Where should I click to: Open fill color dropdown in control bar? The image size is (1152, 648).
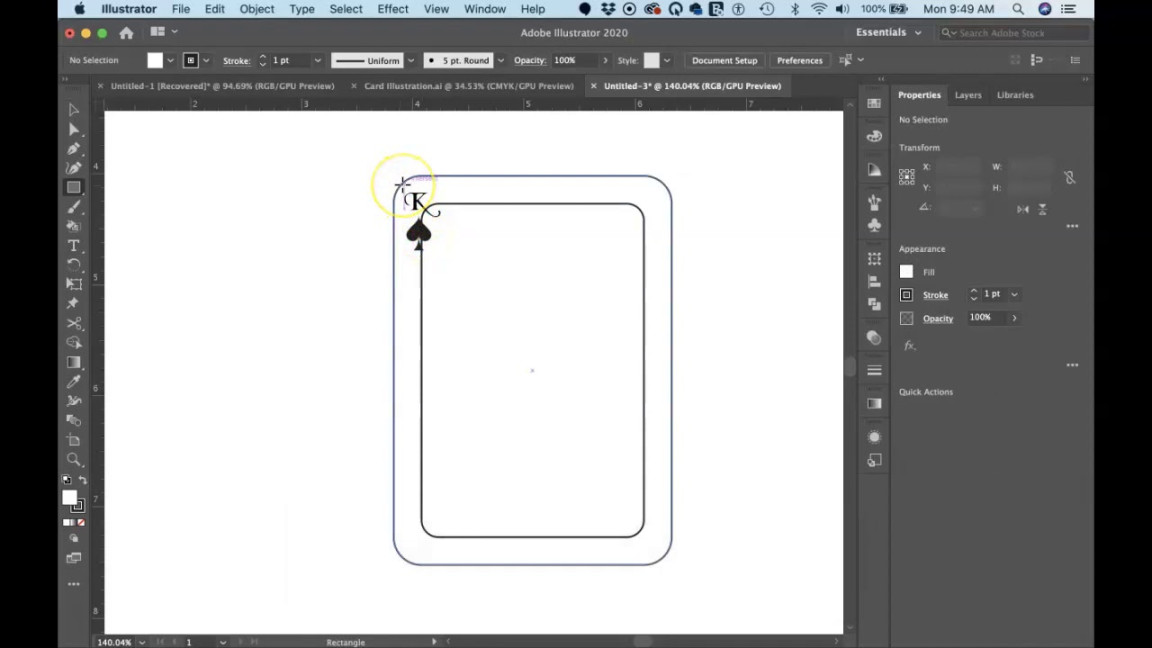pyautogui.click(x=170, y=60)
